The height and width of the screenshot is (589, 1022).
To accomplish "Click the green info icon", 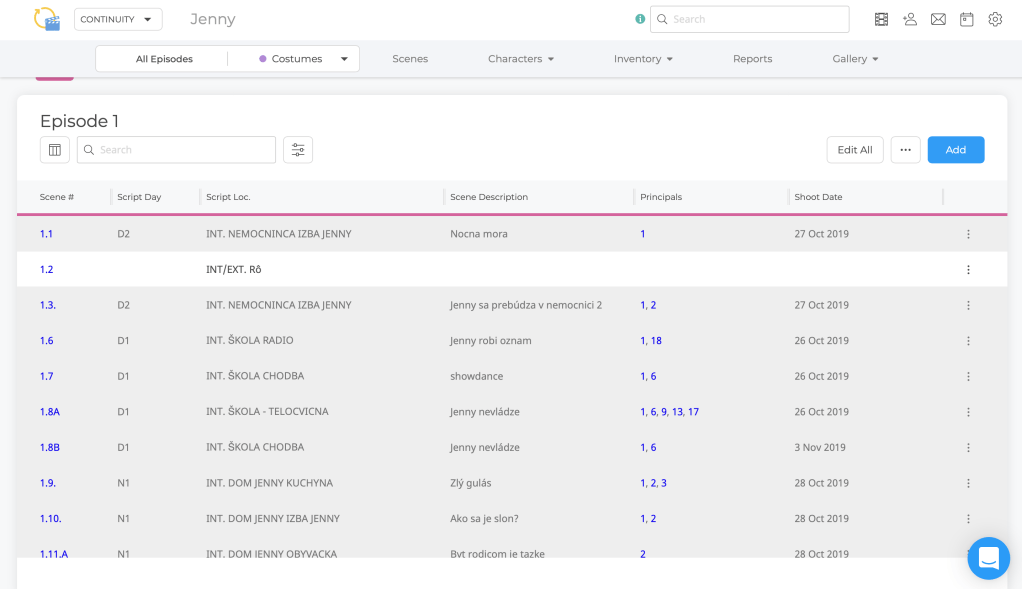I will click(640, 19).
